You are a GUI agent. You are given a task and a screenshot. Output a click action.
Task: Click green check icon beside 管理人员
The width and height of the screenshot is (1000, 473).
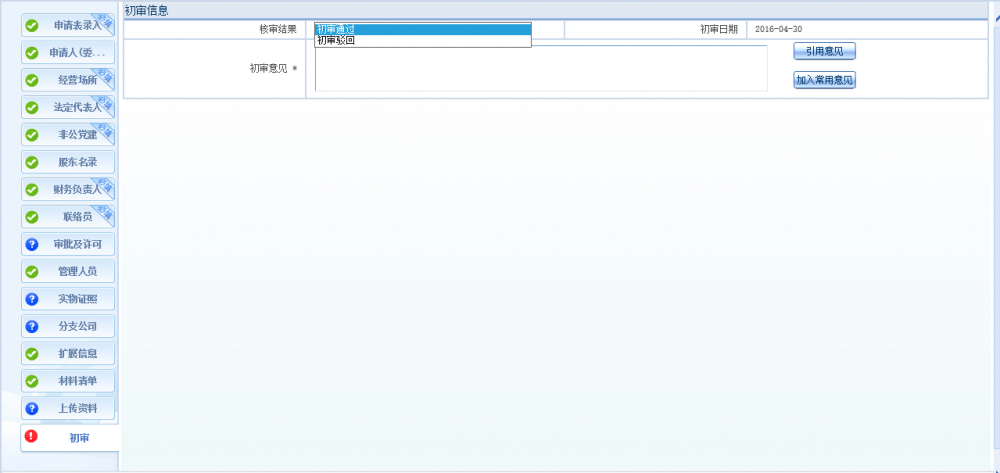[x=31, y=271]
